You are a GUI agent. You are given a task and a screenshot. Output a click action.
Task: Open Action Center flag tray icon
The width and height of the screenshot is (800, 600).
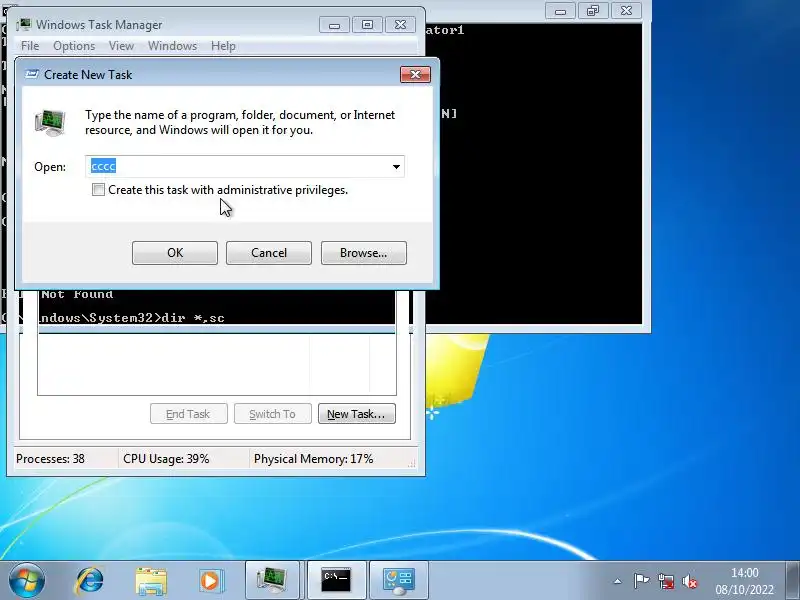[x=641, y=581]
